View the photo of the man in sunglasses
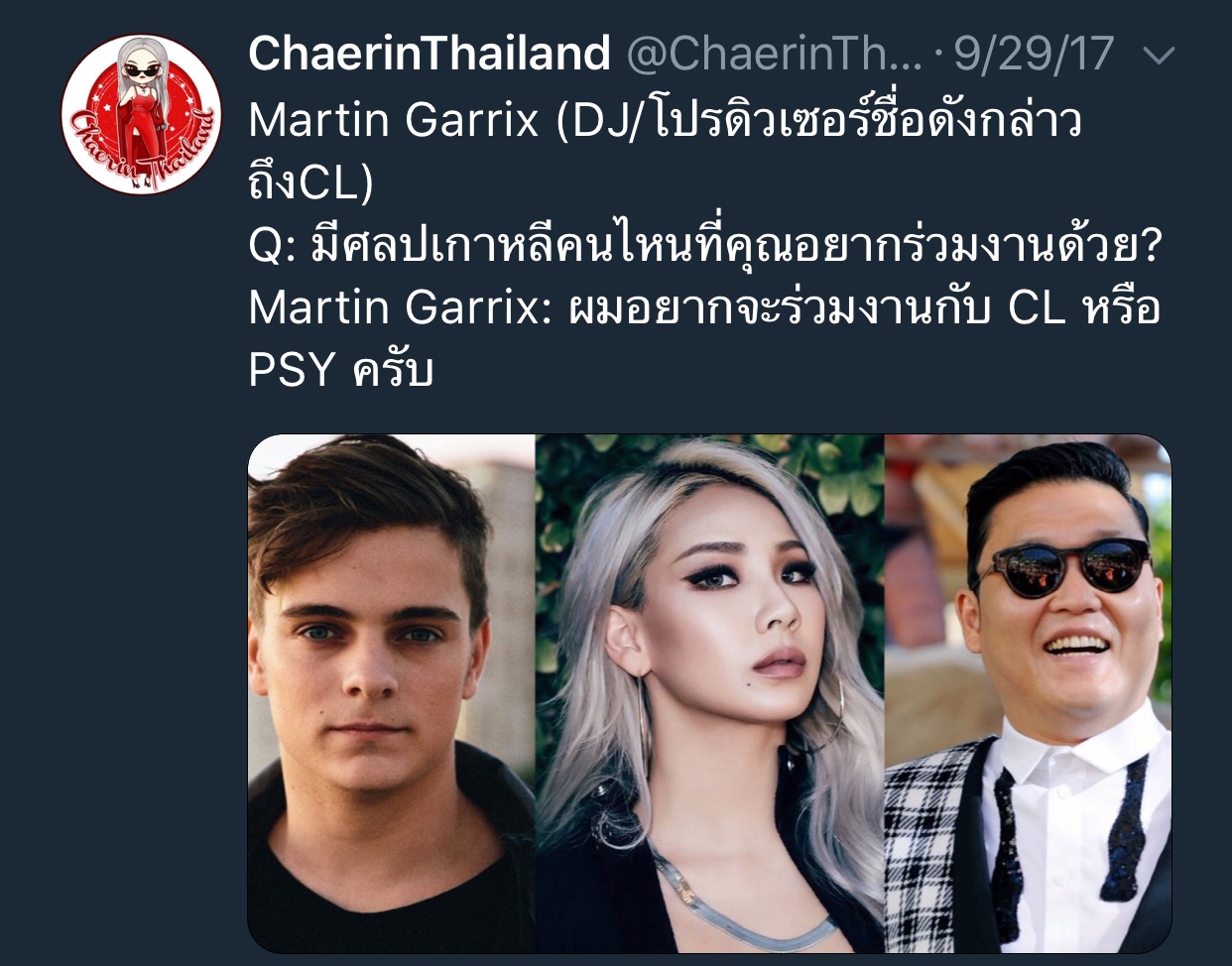This screenshot has height=966, width=1232. pyautogui.click(x=1028, y=694)
